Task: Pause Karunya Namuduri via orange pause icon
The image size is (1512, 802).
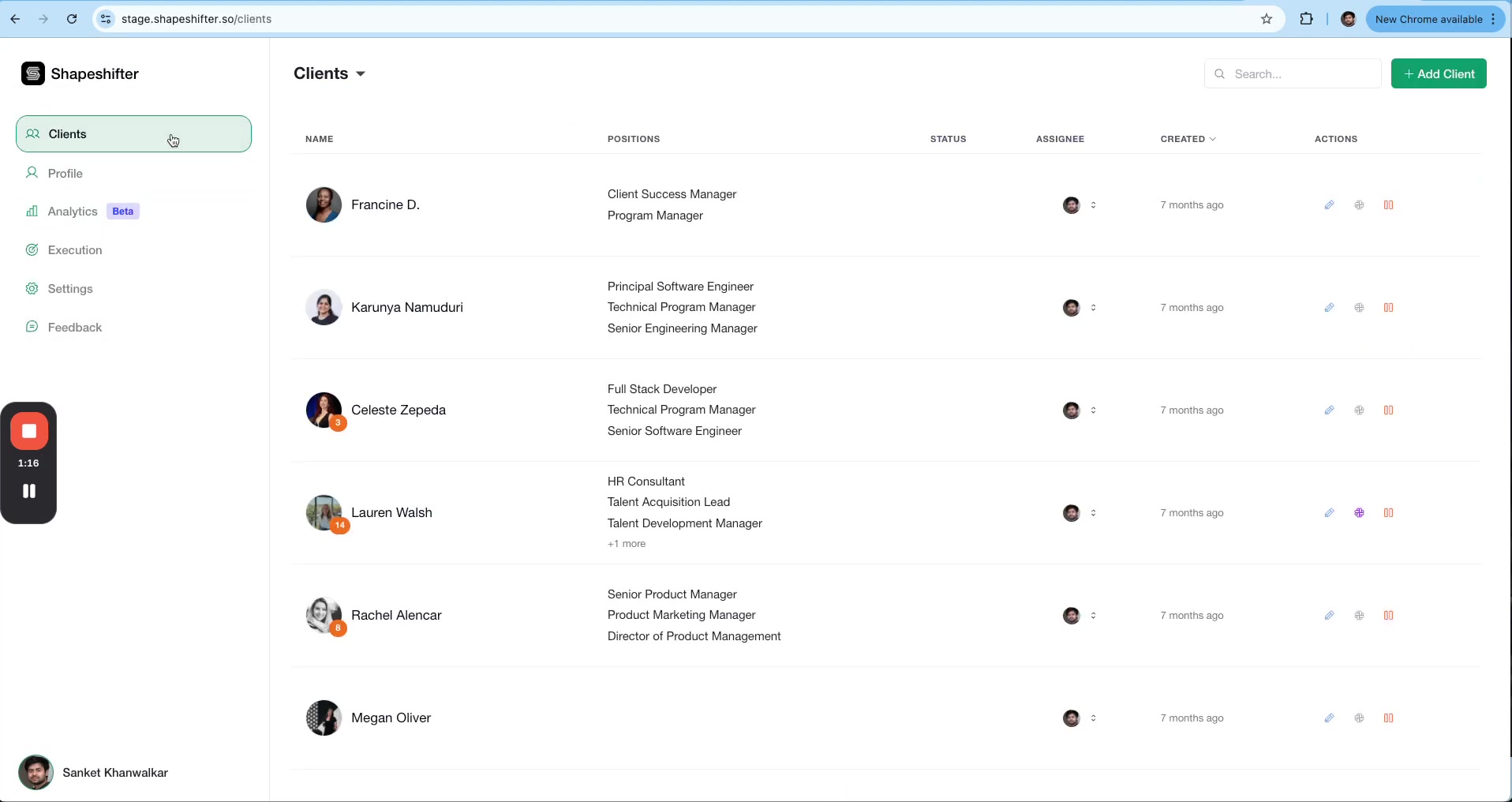Action: tap(1389, 307)
